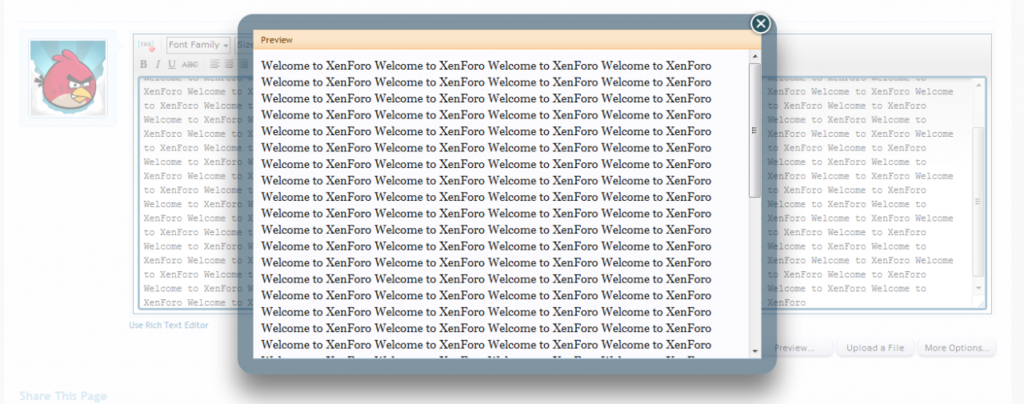Image resolution: width=1024 pixels, height=404 pixels.
Task: Toggle Italic formatting in editor
Action: (158, 64)
